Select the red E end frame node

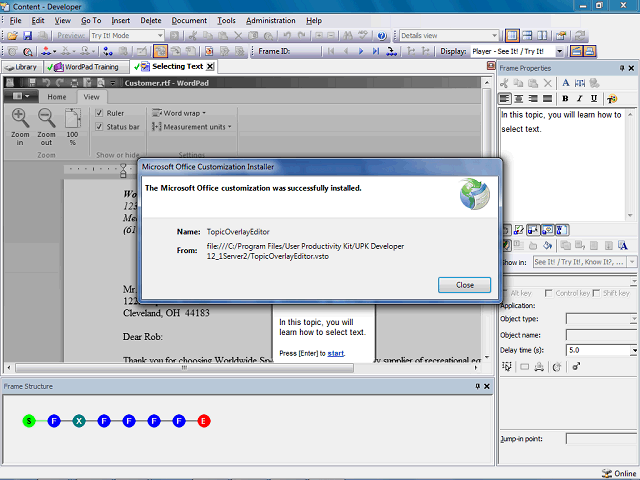pos(204,421)
